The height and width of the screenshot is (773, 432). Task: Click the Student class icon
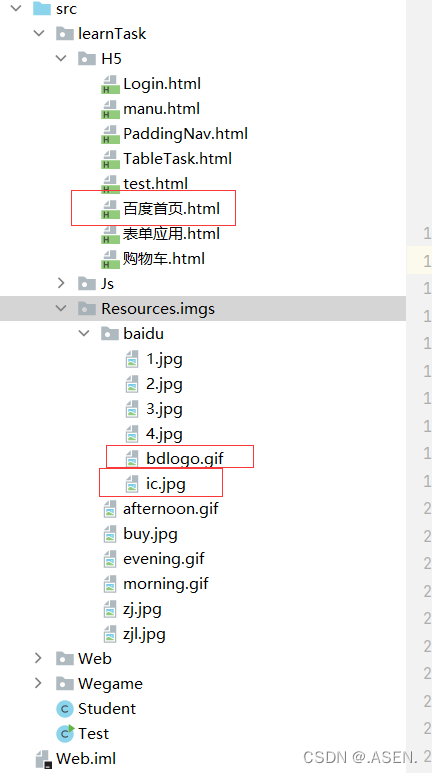point(65,709)
